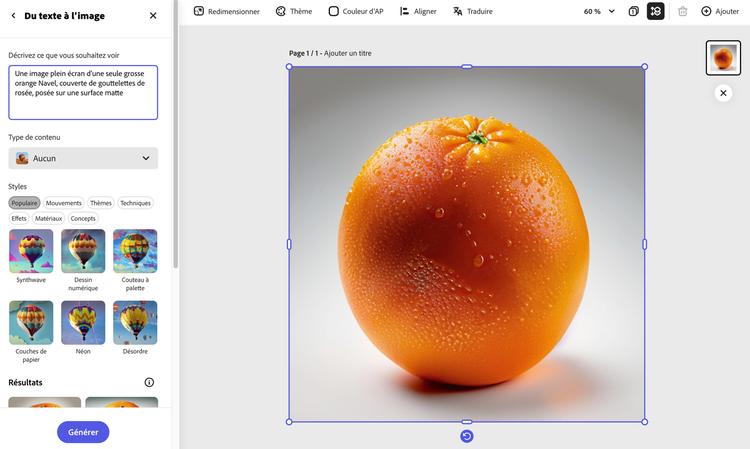Open the Thème palette option
This screenshot has height=449, width=750.
[294, 11]
